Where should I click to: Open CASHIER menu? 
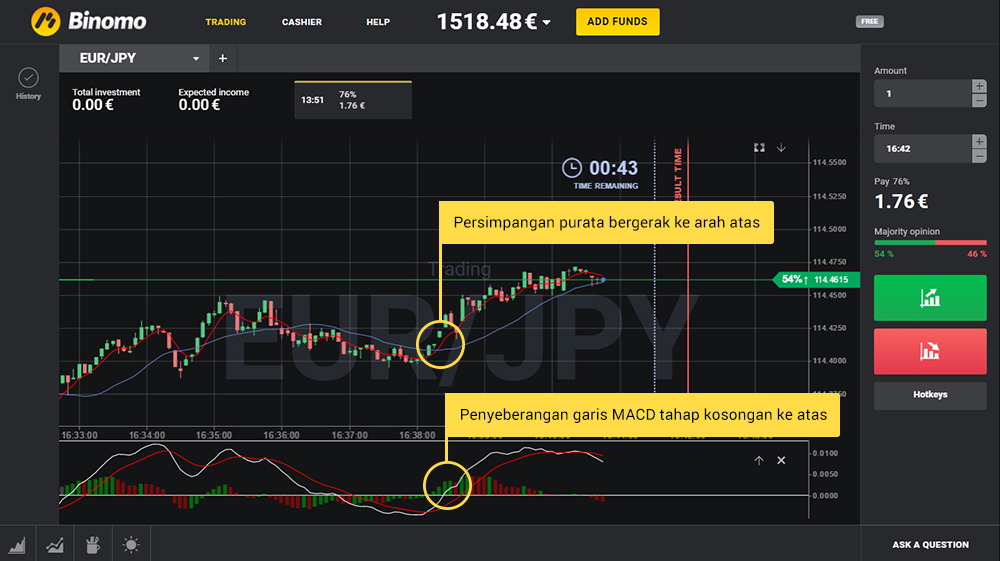coord(302,22)
